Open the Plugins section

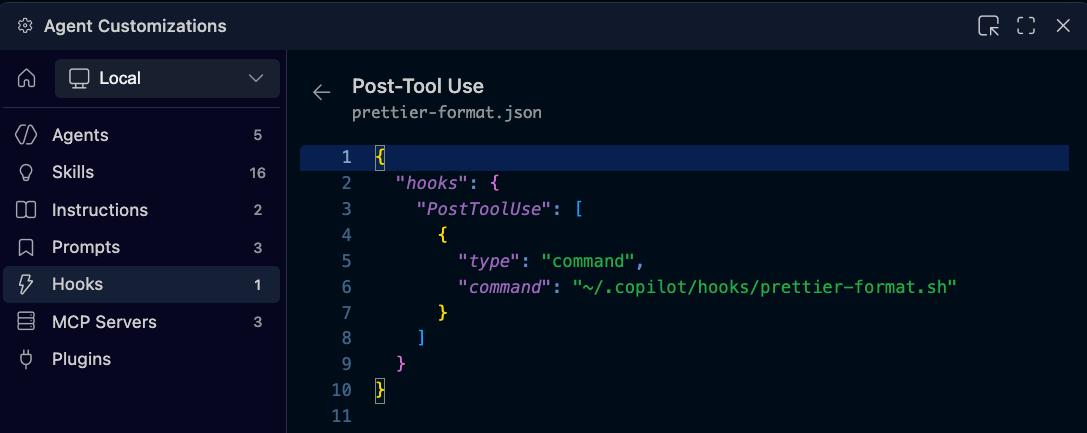tap(141, 360)
